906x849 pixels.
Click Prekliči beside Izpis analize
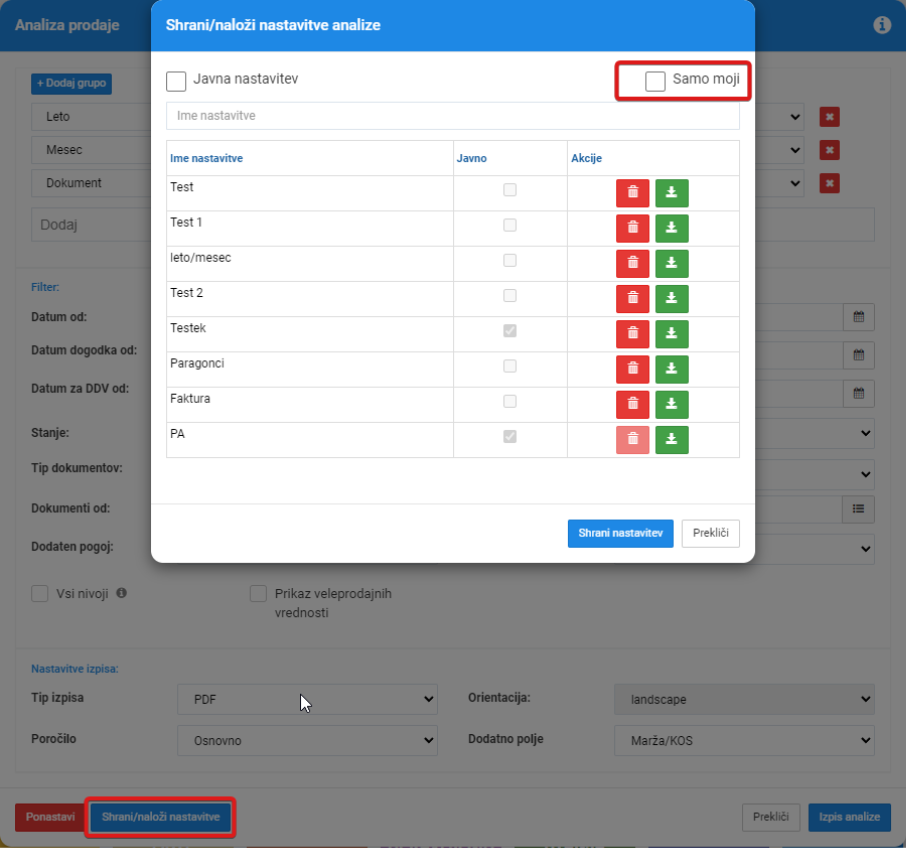771,817
